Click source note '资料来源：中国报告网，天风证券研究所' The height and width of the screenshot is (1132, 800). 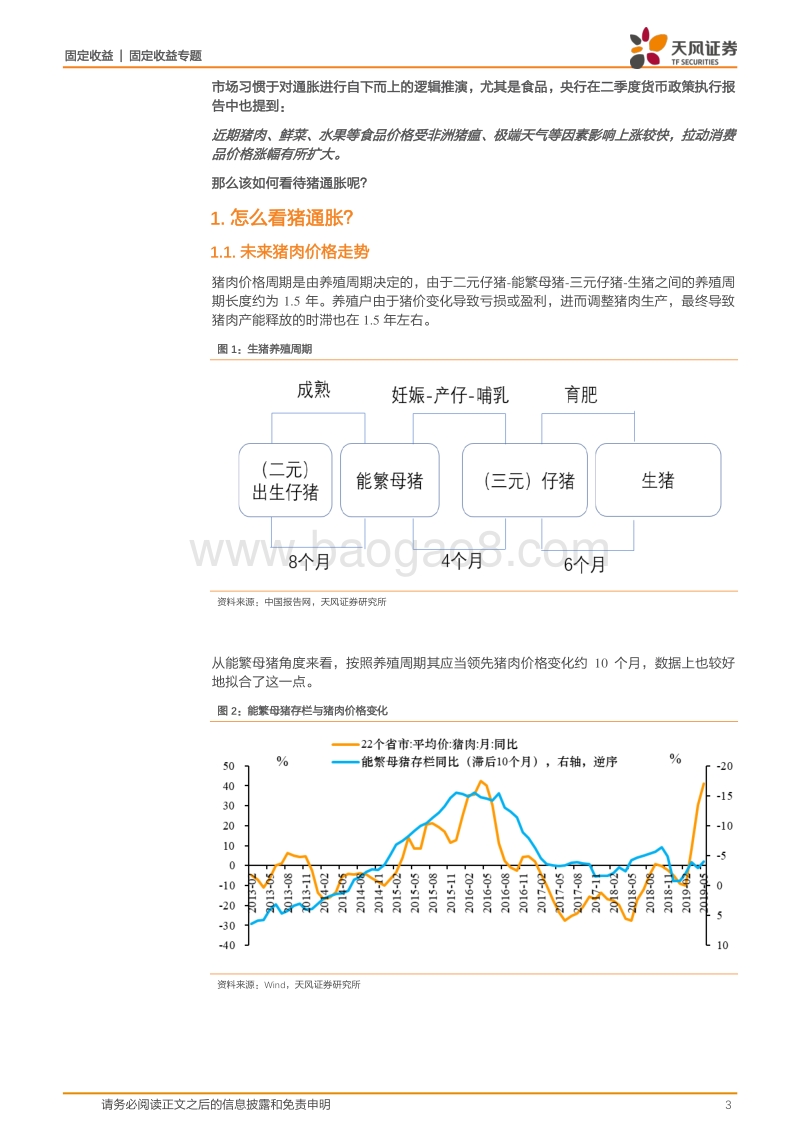pos(302,602)
